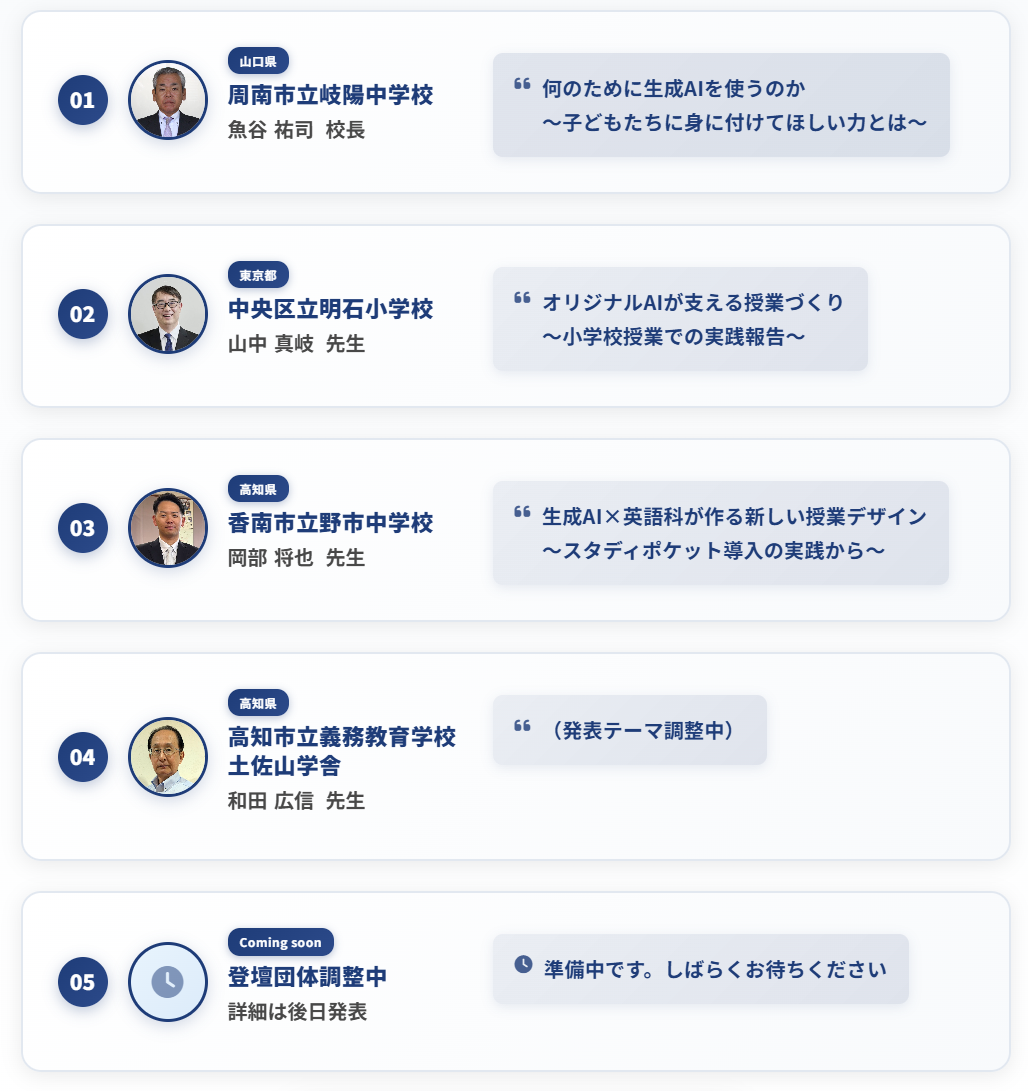Open 魚谷 祐司 校長's profile photo
The height and width of the screenshot is (1091, 1028).
168,100
